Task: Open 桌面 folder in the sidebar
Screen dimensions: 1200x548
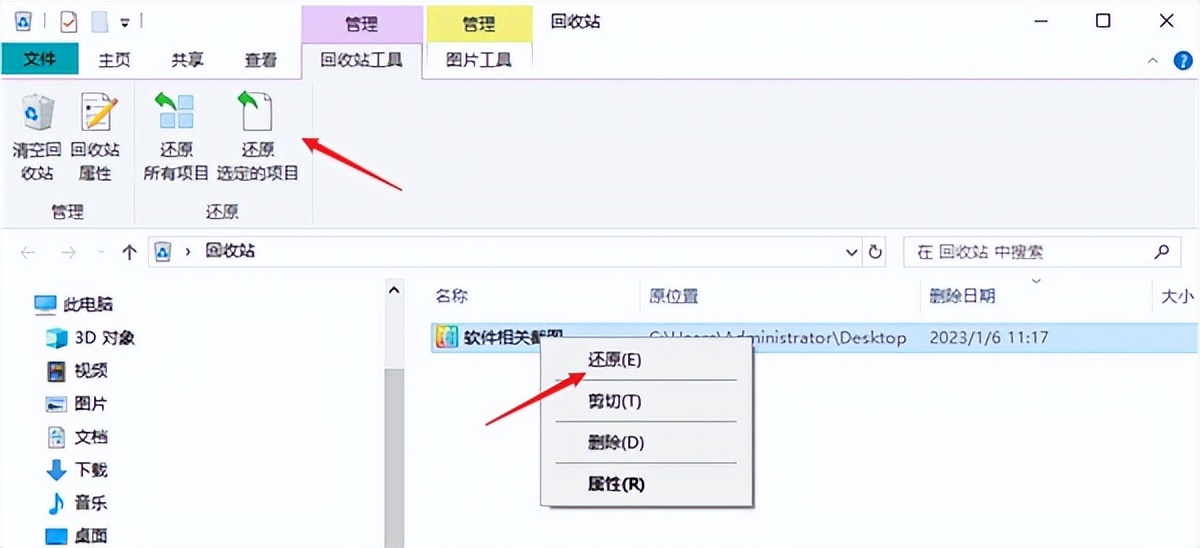Action: 78,535
